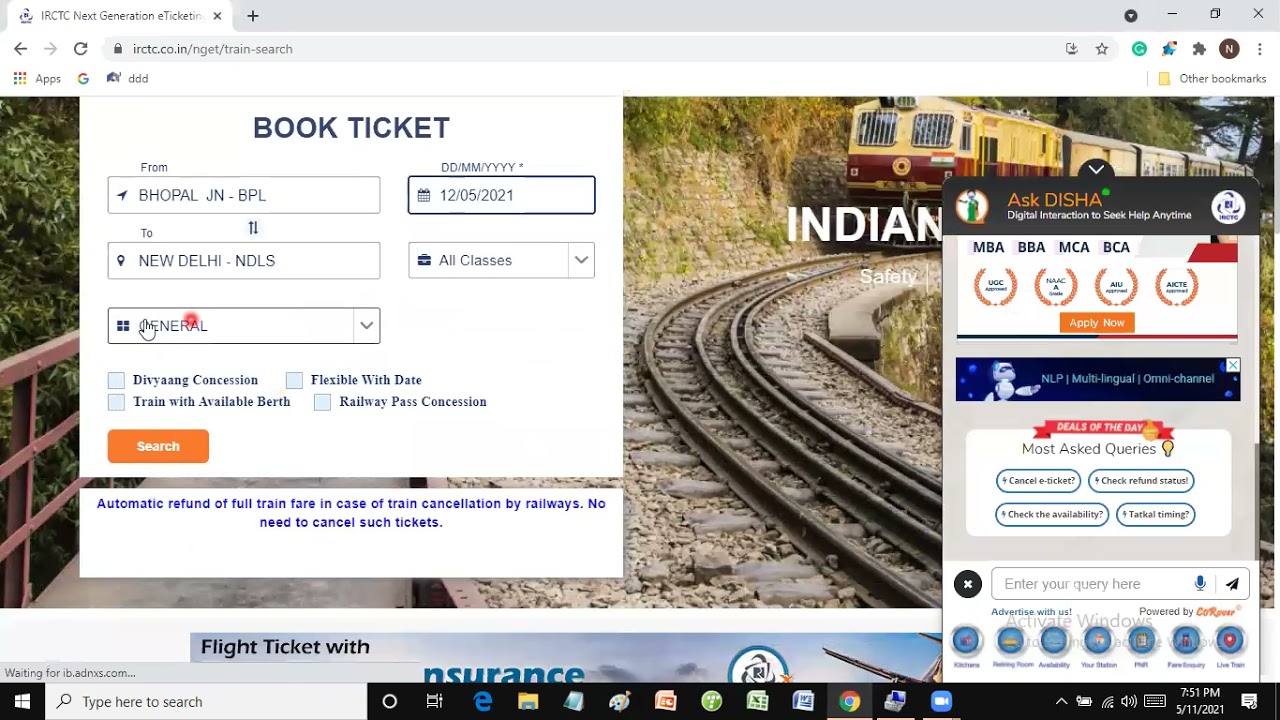The height and width of the screenshot is (720, 1280).
Task: Open Word from the taskbar
Action: click(x=803, y=702)
